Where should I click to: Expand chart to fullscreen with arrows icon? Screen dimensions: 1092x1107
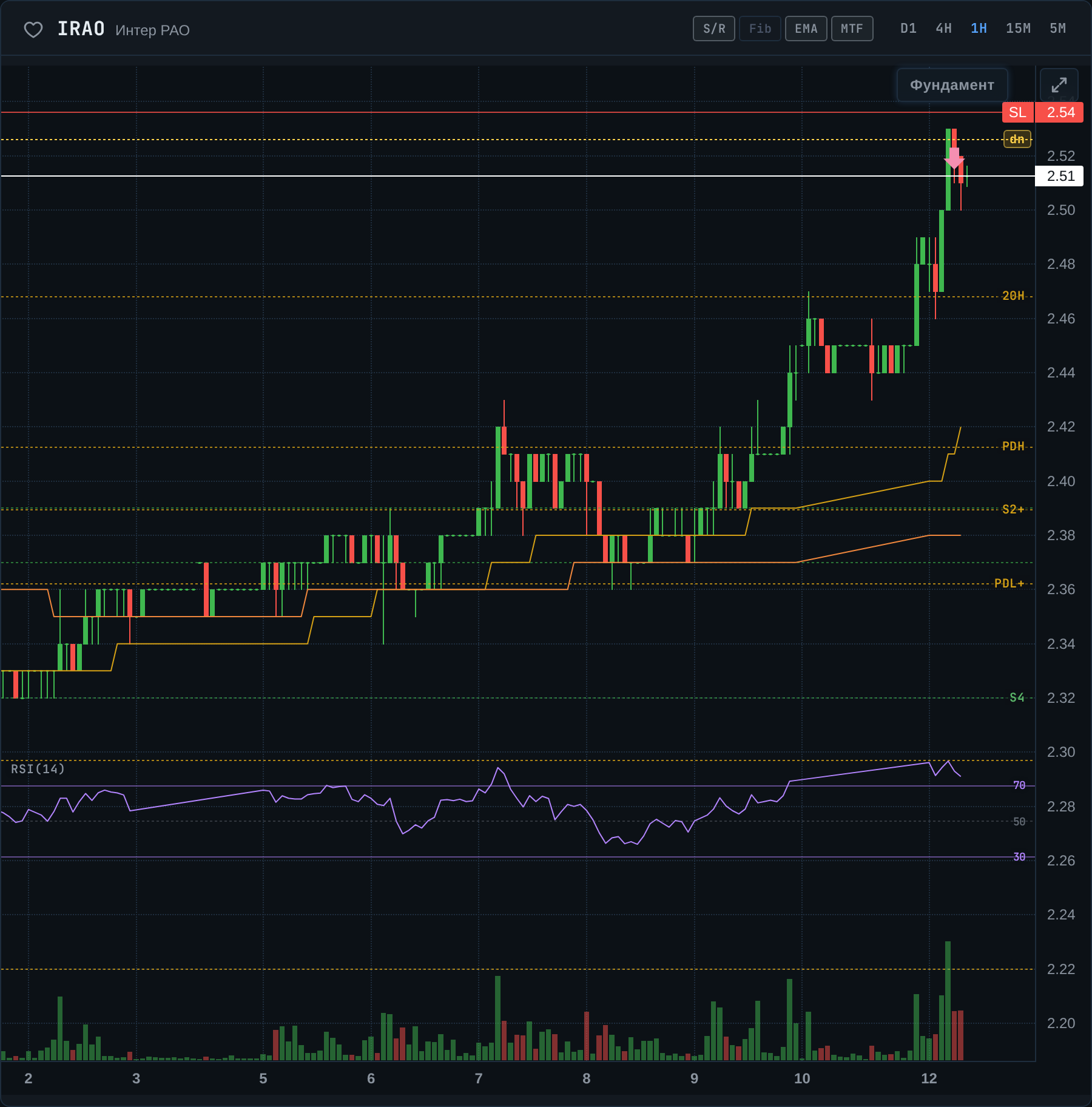(1059, 85)
